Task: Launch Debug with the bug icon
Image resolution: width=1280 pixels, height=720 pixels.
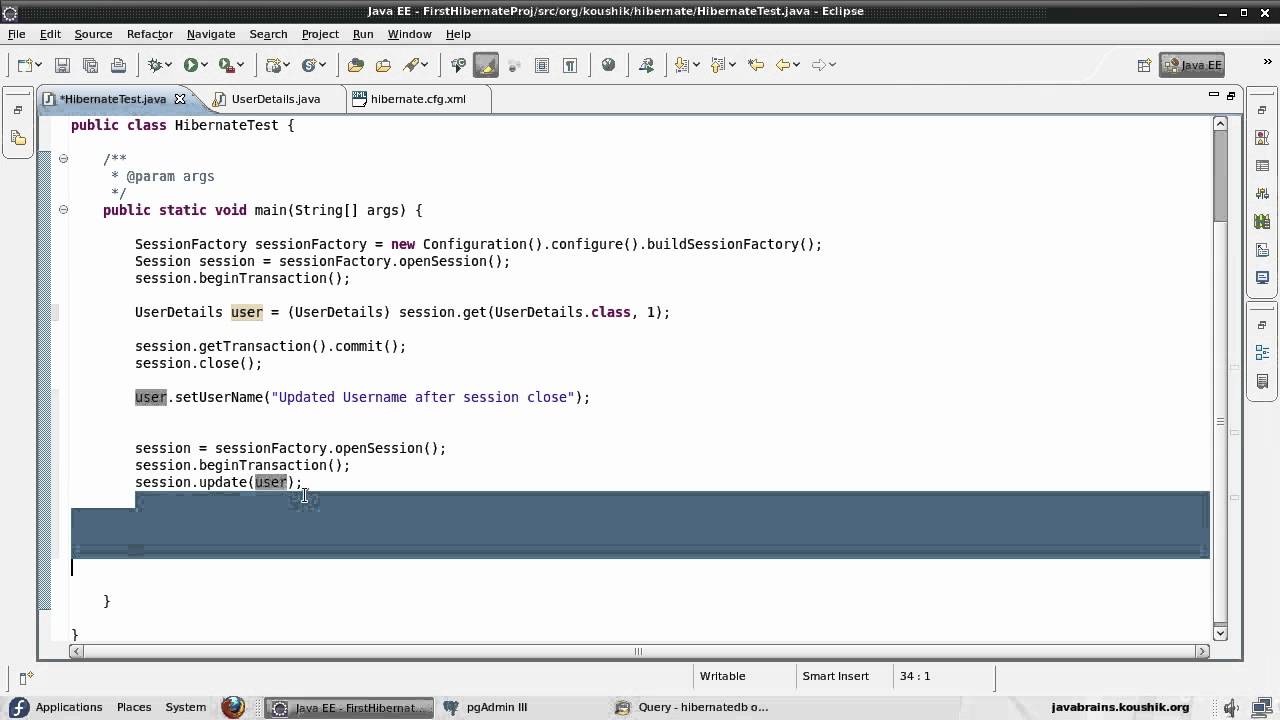Action: pyautogui.click(x=155, y=65)
